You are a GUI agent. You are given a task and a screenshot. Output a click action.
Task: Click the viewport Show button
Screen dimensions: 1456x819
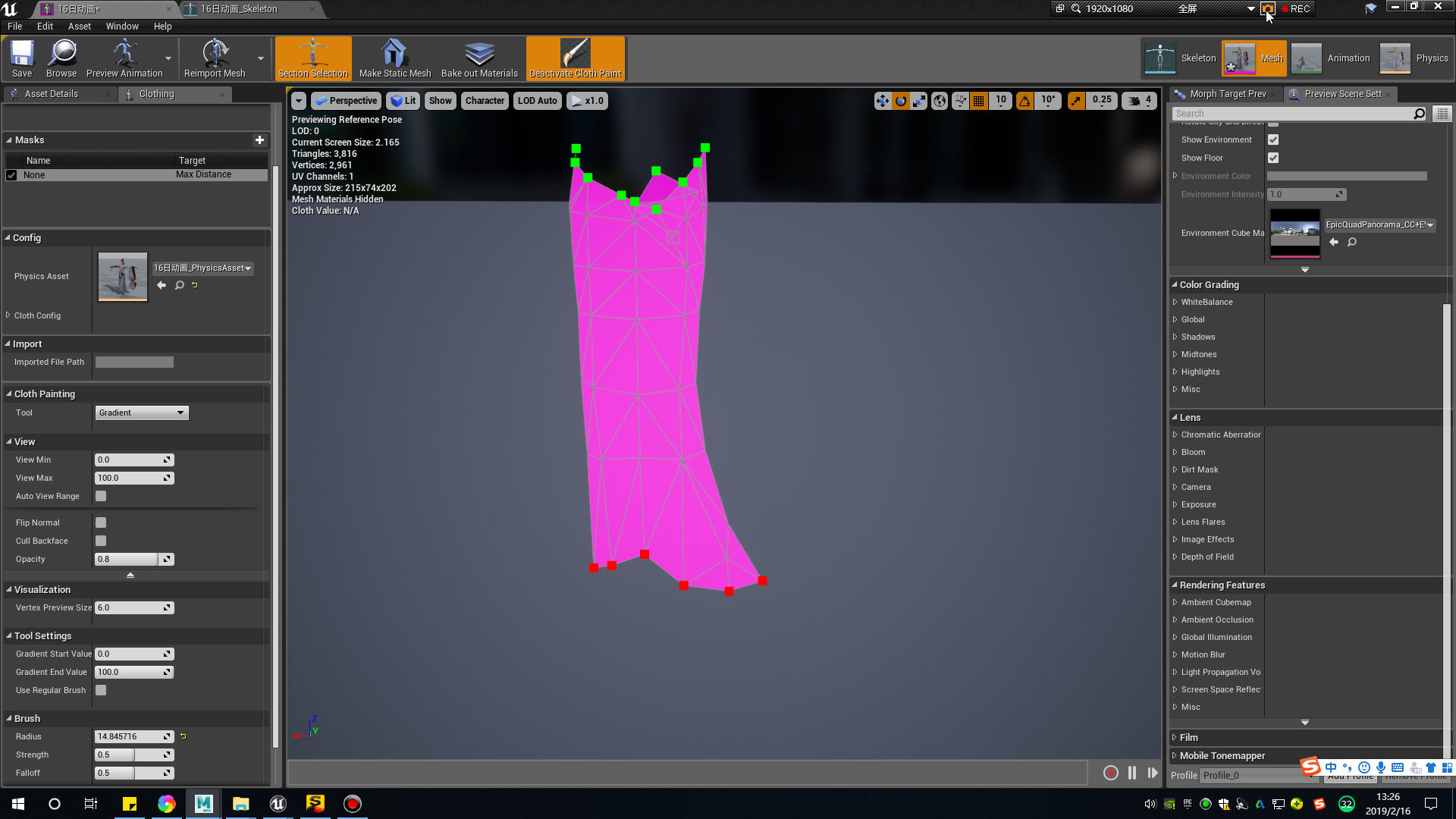coord(440,101)
